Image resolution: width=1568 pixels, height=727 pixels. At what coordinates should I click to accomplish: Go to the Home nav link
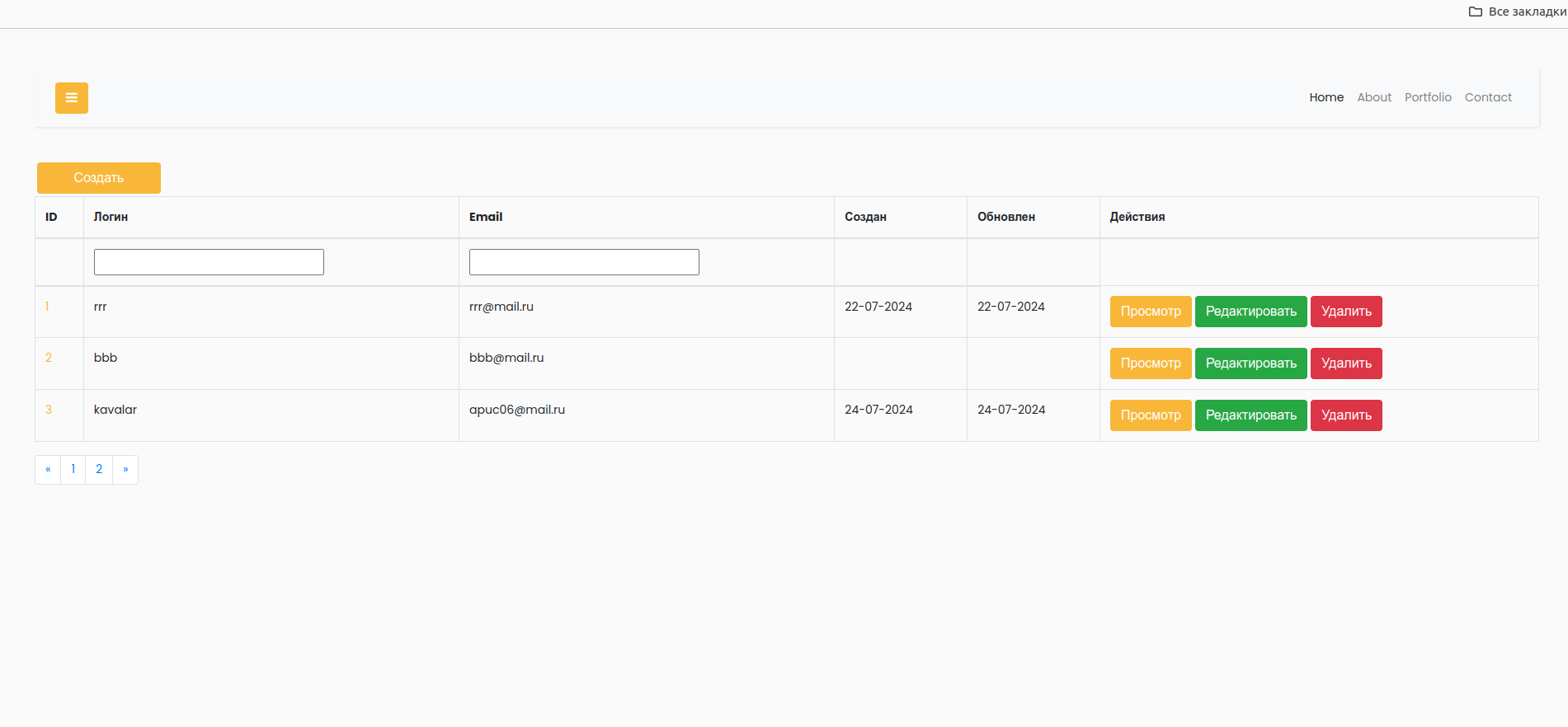click(x=1326, y=97)
